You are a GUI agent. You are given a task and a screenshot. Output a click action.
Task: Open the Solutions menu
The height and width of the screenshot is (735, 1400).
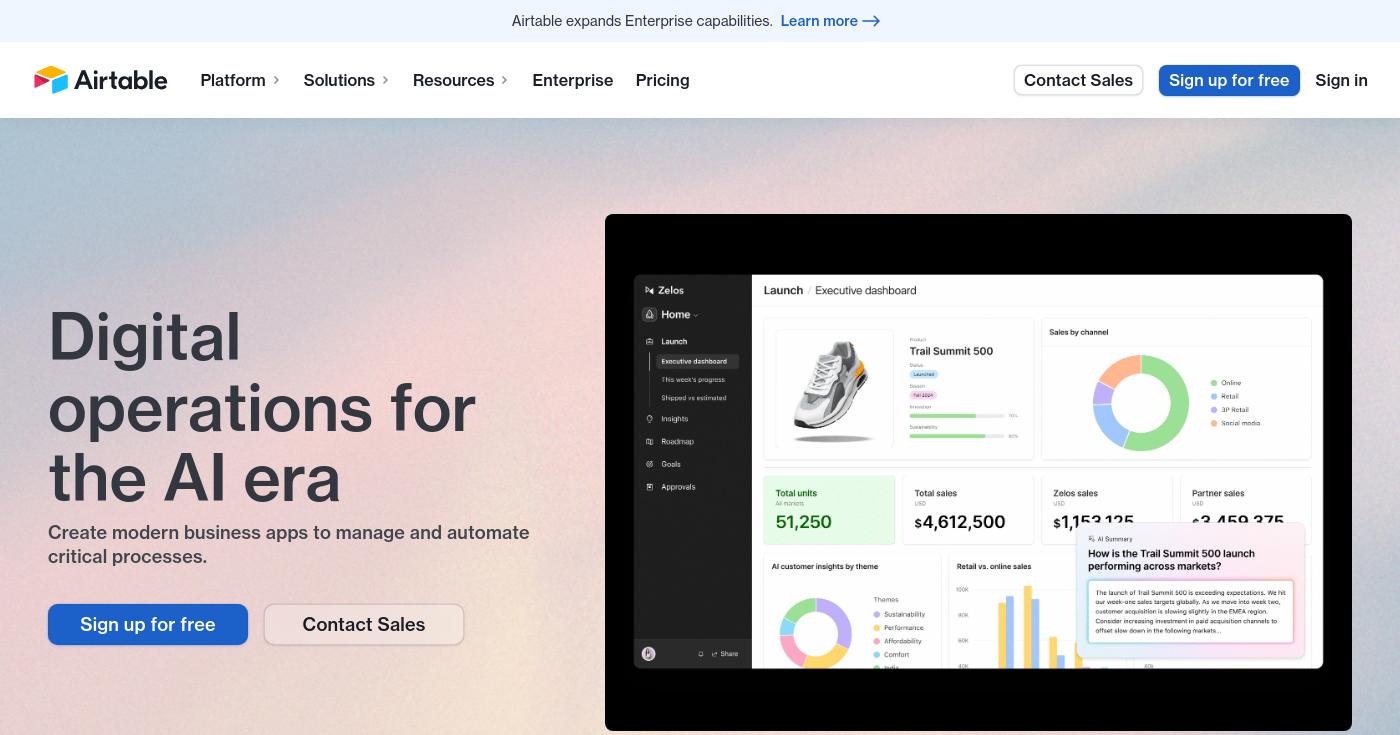tap(346, 80)
